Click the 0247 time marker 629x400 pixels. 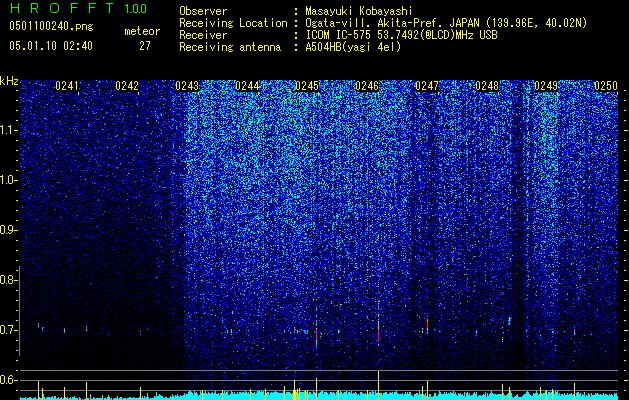[427, 86]
